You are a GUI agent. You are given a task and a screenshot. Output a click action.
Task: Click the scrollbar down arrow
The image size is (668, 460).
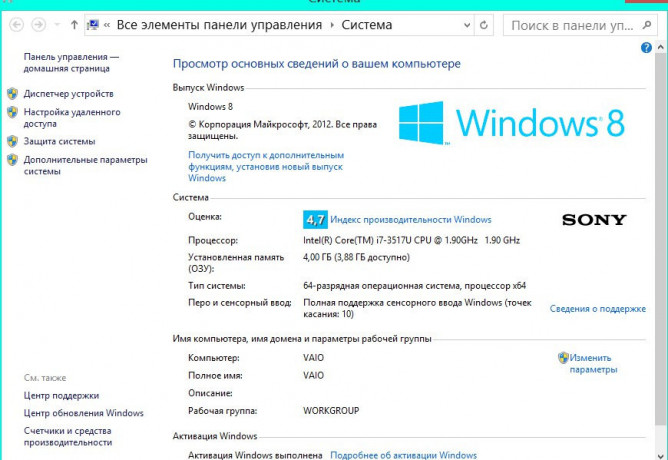pos(660,455)
